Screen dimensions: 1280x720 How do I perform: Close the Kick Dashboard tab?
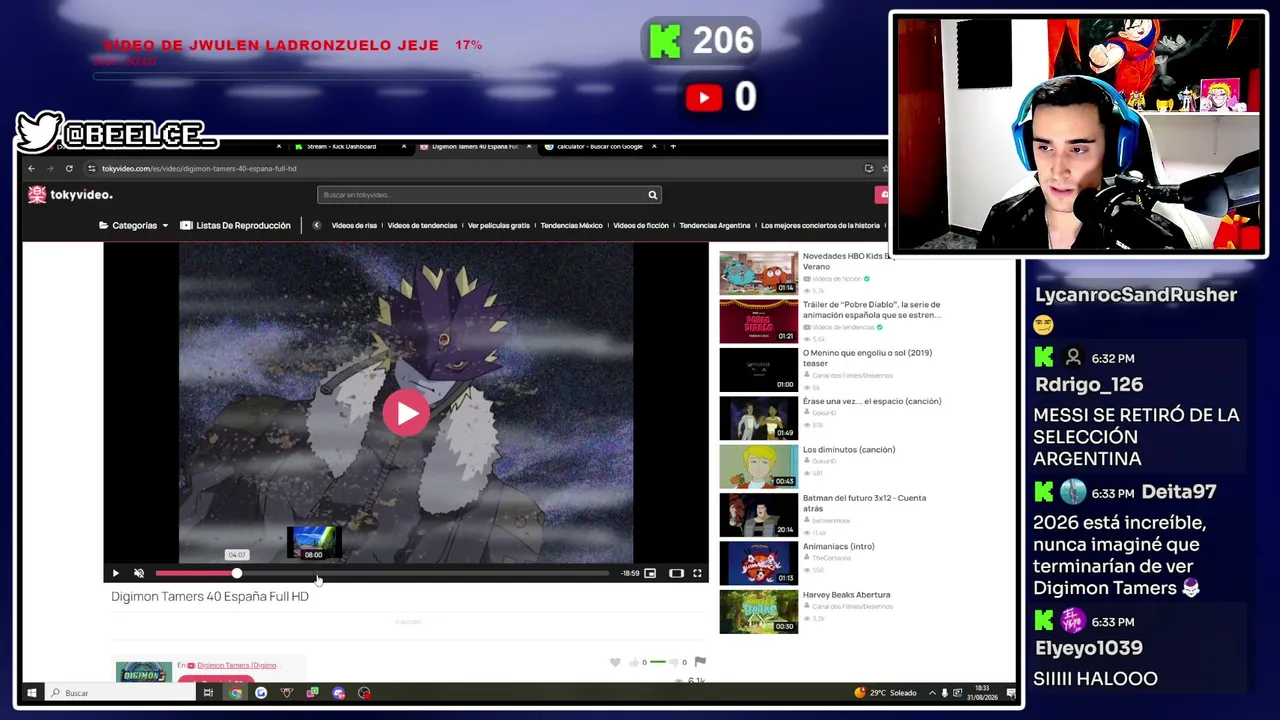(x=404, y=147)
